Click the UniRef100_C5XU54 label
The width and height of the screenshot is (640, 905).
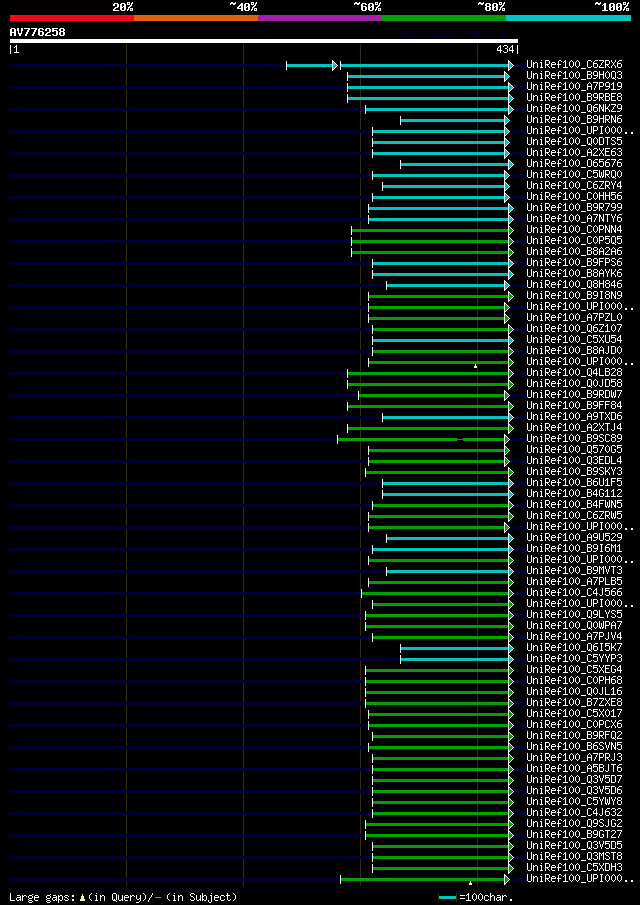tap(574, 340)
